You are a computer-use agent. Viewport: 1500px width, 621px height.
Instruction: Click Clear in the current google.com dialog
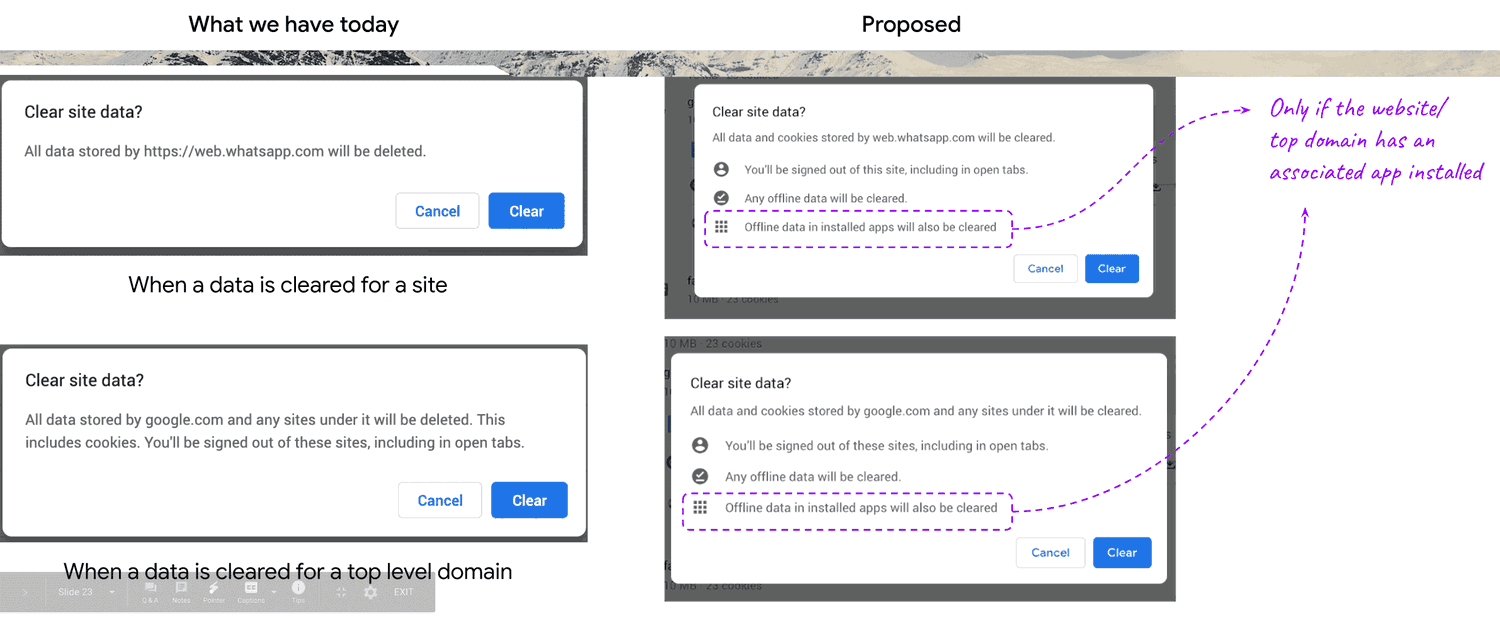pos(529,500)
